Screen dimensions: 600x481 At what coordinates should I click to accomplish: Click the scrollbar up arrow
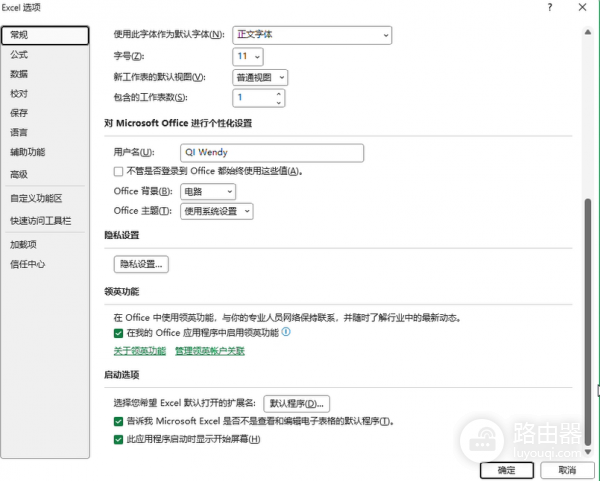pos(588,33)
